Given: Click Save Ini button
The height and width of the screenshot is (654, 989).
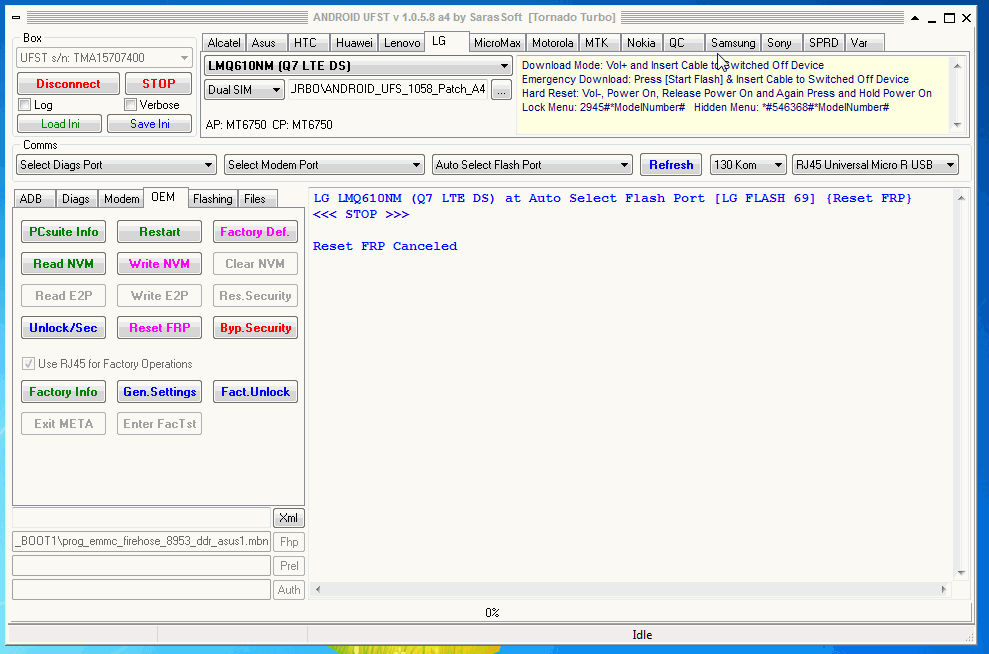Looking at the screenshot, I should tap(150, 124).
